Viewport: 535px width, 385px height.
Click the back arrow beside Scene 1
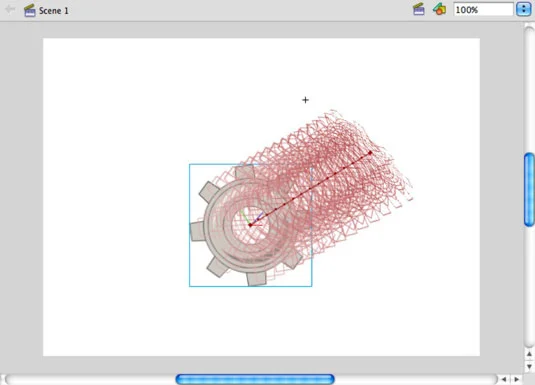coord(10,9)
